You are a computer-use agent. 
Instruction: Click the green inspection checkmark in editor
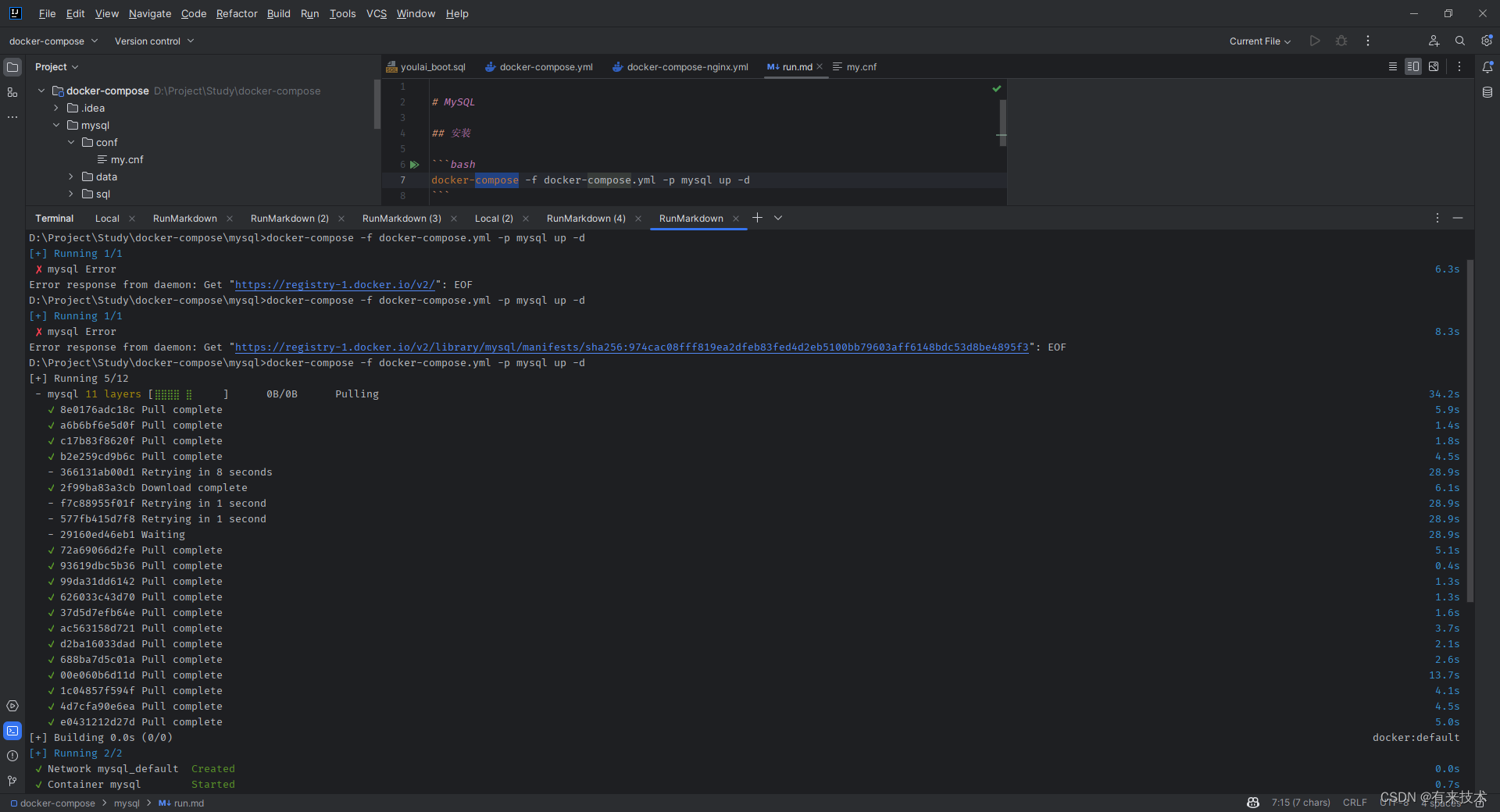996,88
